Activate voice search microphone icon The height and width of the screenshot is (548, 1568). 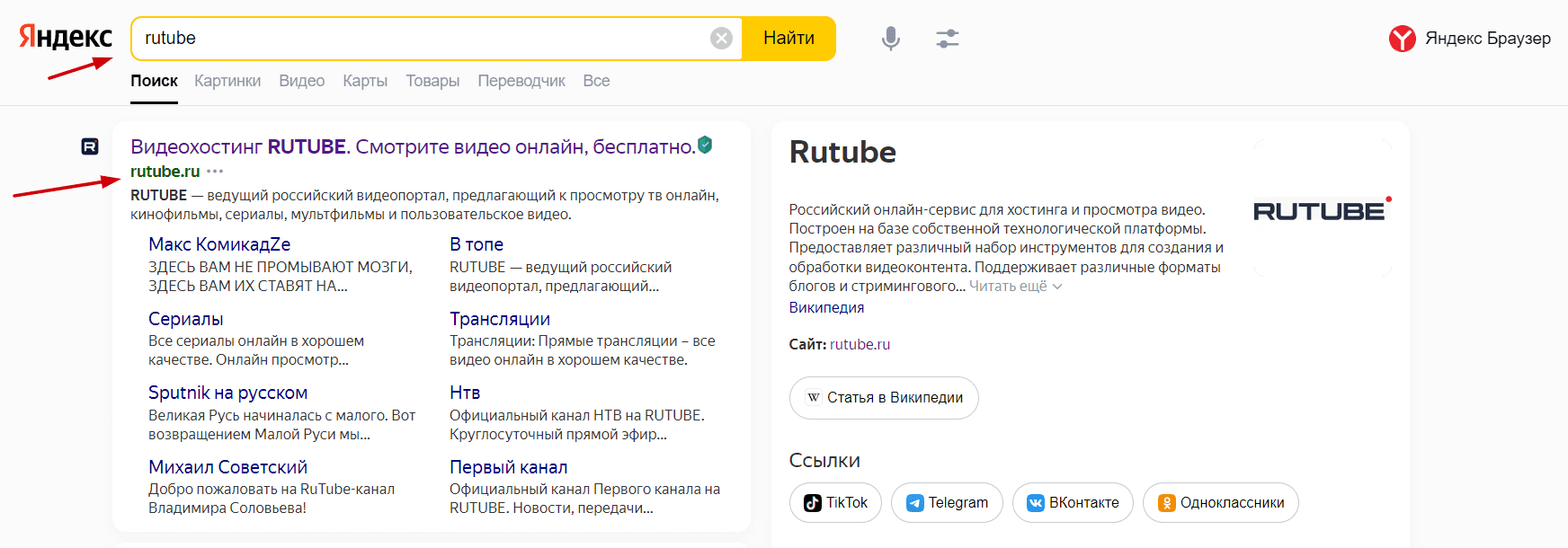pos(890,38)
